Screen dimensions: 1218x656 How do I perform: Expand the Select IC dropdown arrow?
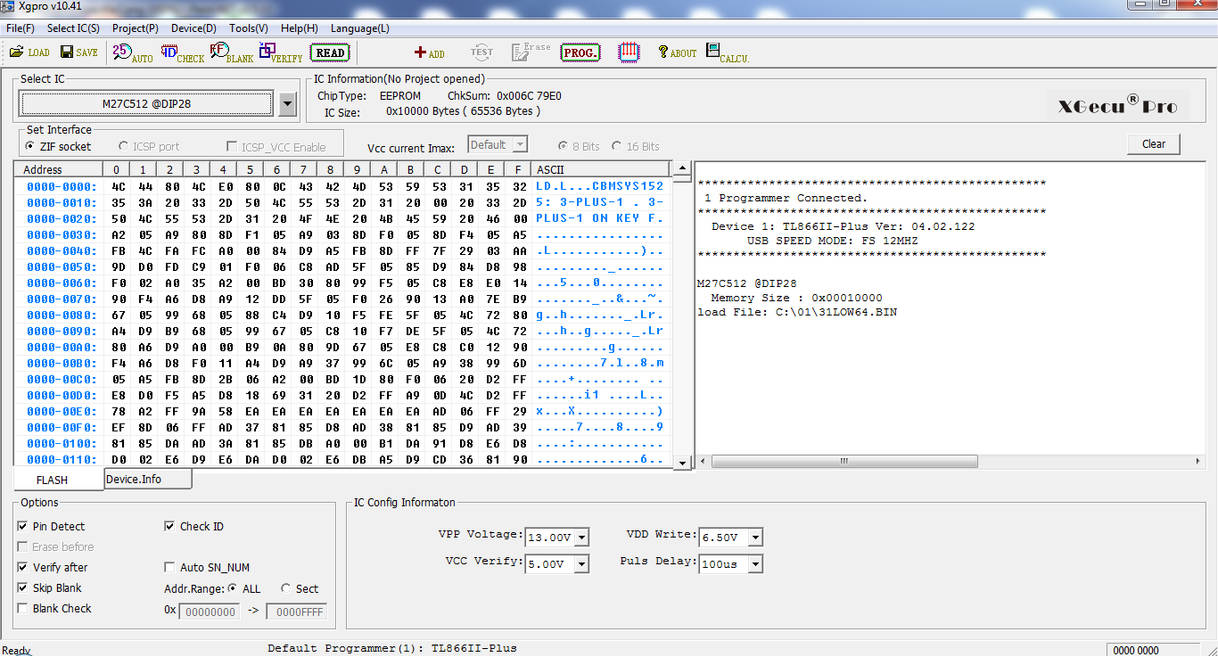click(x=288, y=104)
